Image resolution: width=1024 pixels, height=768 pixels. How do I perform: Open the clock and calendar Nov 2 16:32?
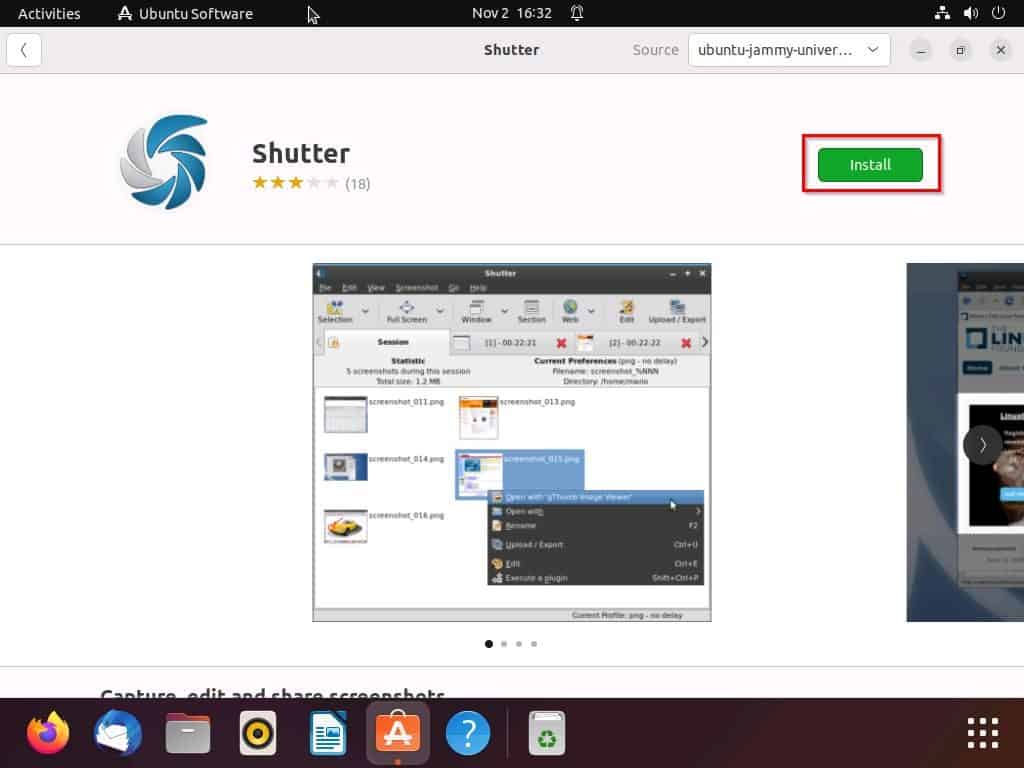click(x=511, y=13)
